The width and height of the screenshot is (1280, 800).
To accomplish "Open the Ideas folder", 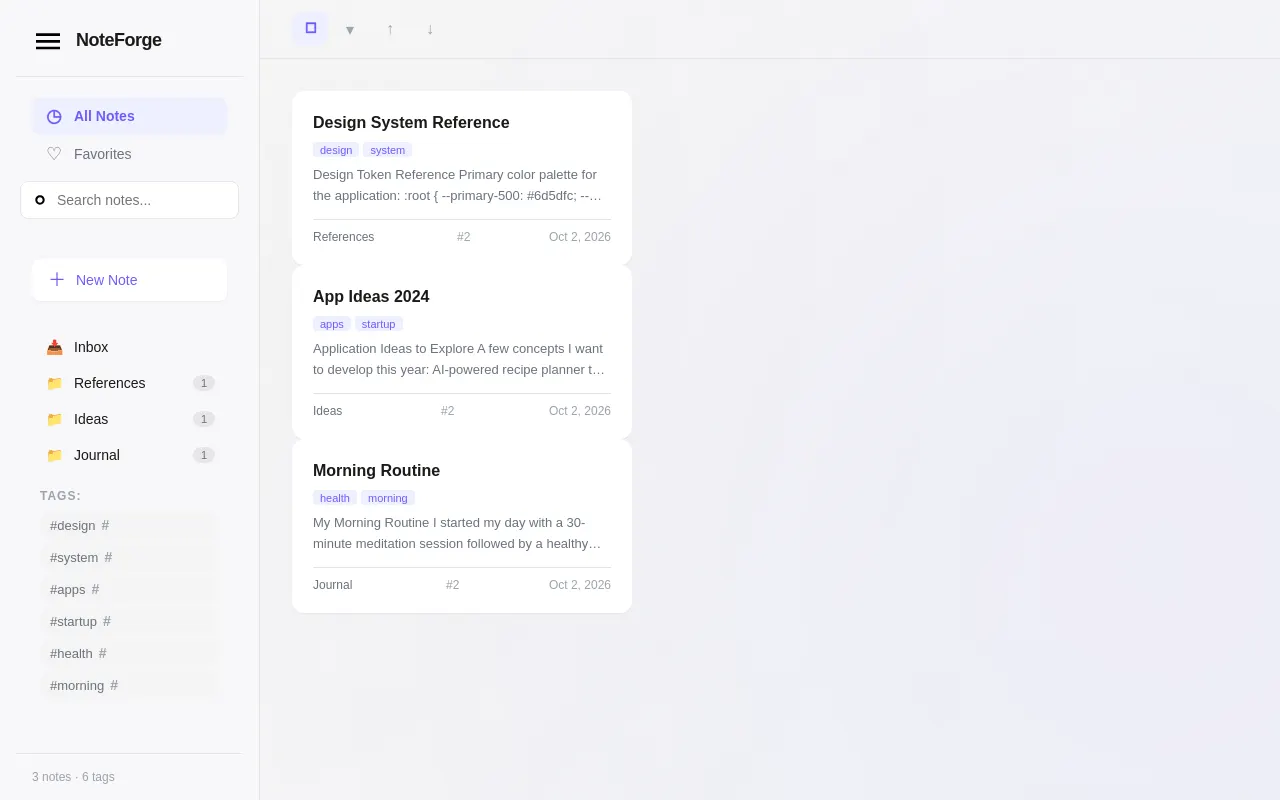I will coord(130,419).
